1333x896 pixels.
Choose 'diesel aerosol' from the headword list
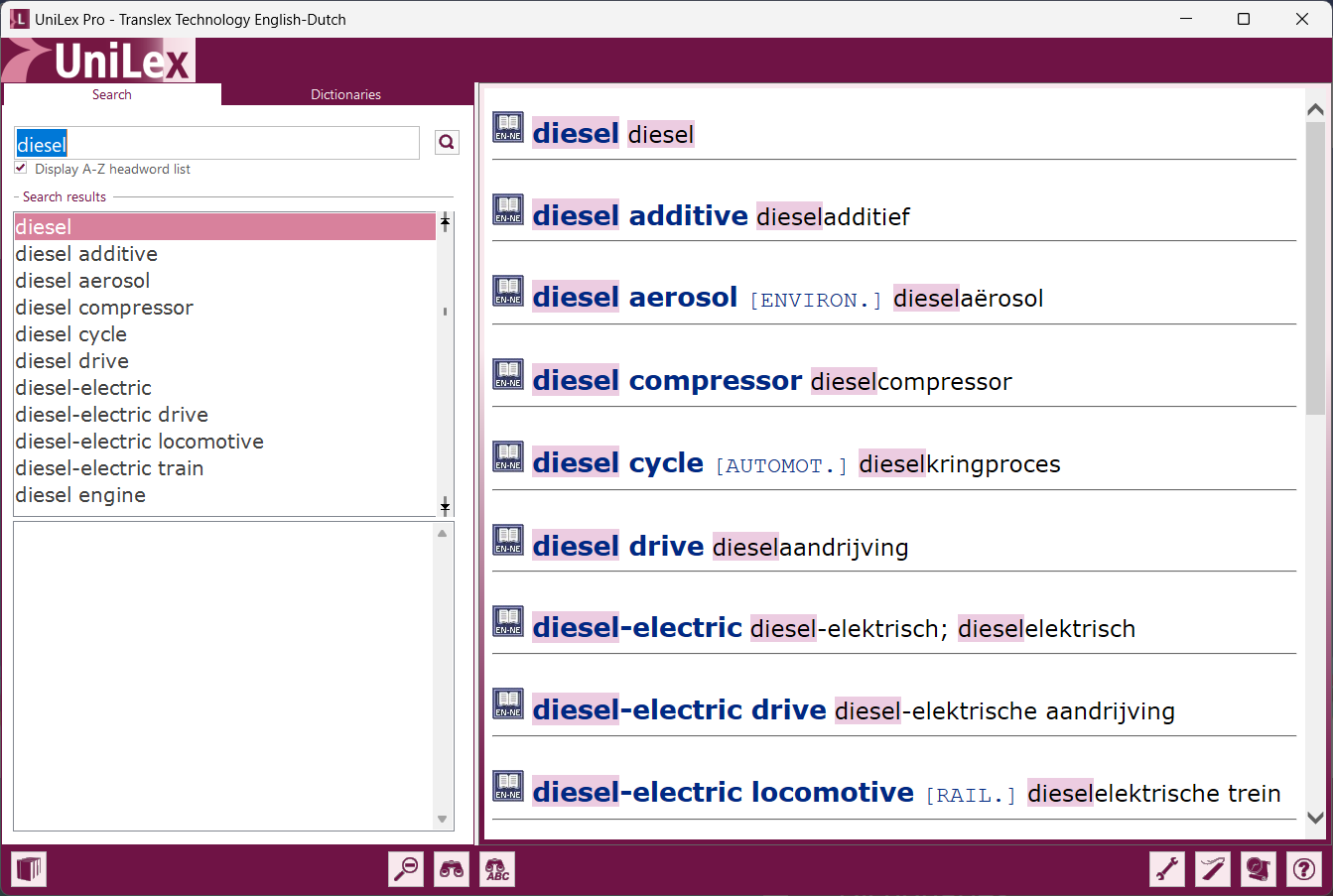(82, 281)
